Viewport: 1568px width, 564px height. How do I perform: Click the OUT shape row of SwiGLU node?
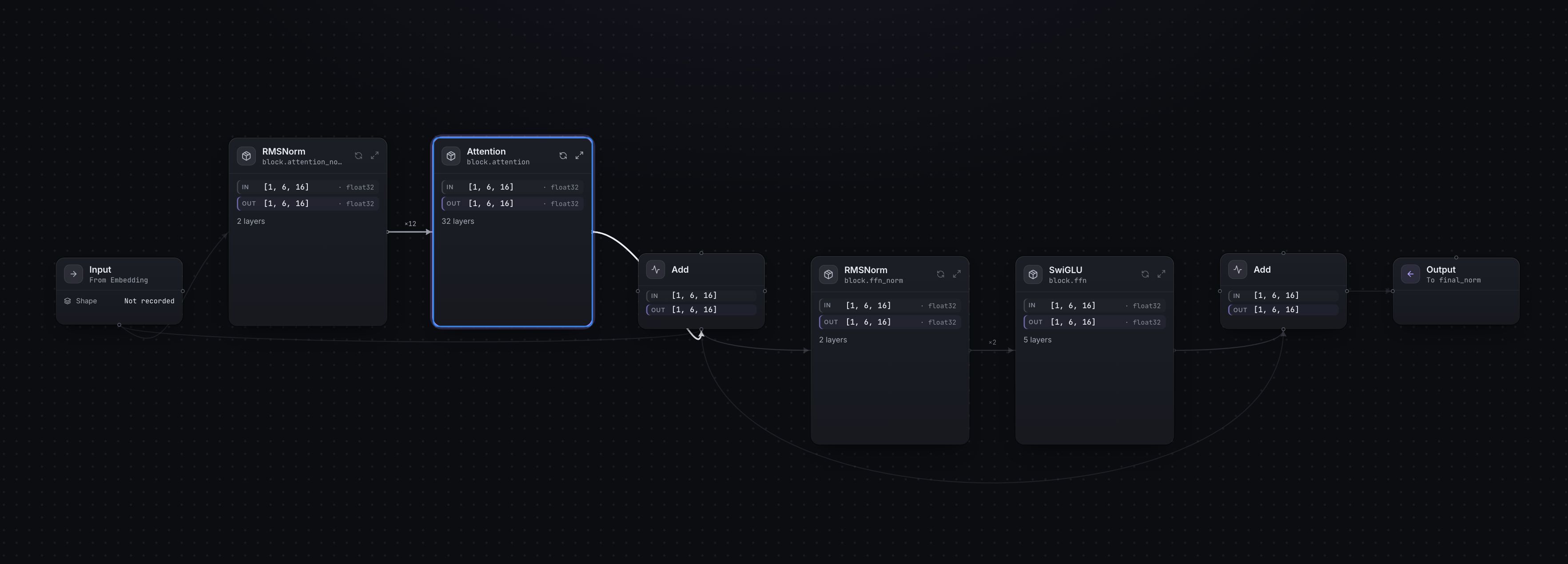pyautogui.click(x=1094, y=322)
